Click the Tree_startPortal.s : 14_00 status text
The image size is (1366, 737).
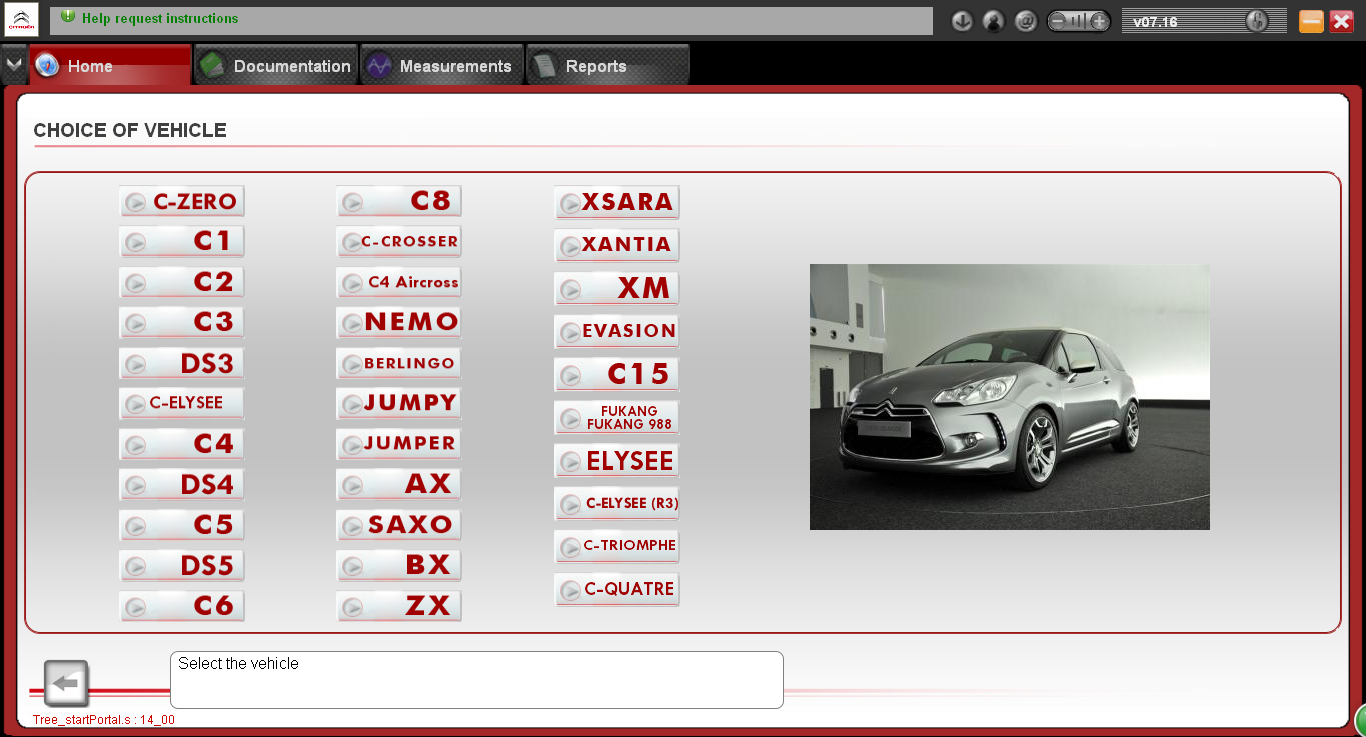(104, 720)
